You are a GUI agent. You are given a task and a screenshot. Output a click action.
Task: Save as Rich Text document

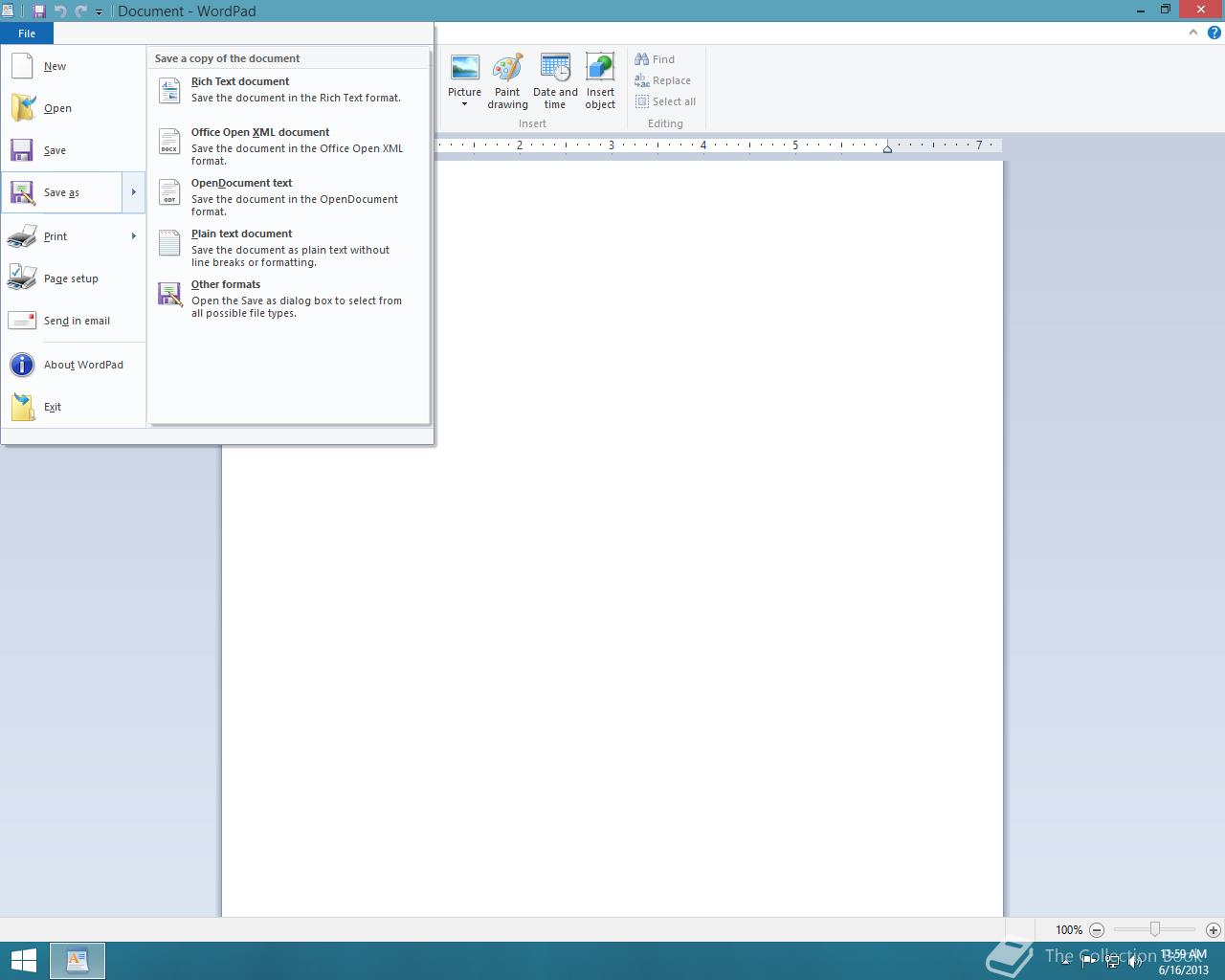click(288, 90)
